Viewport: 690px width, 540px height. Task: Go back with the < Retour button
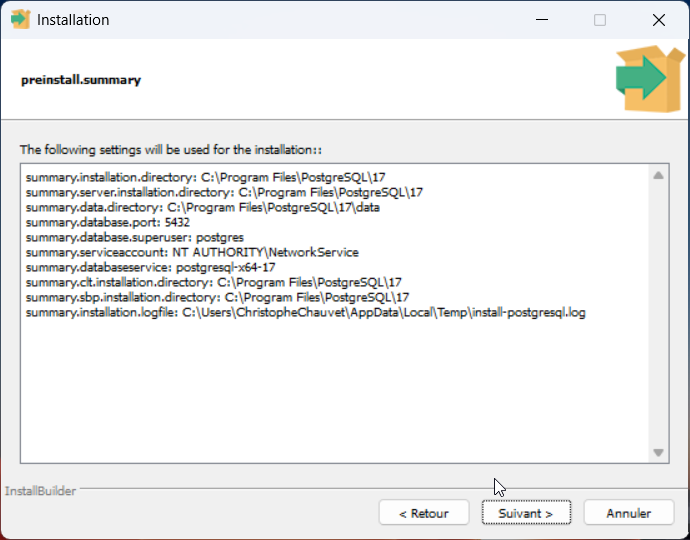tap(424, 513)
